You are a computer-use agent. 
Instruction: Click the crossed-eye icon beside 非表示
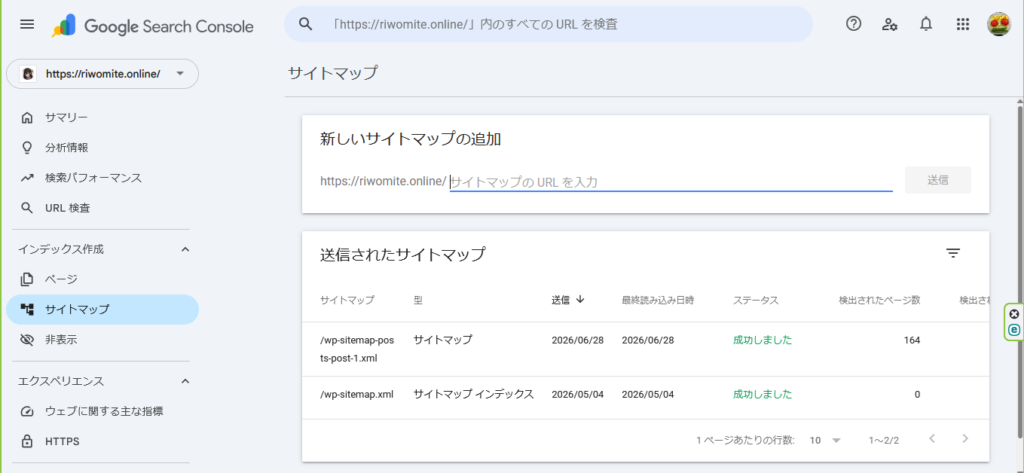(x=27, y=340)
